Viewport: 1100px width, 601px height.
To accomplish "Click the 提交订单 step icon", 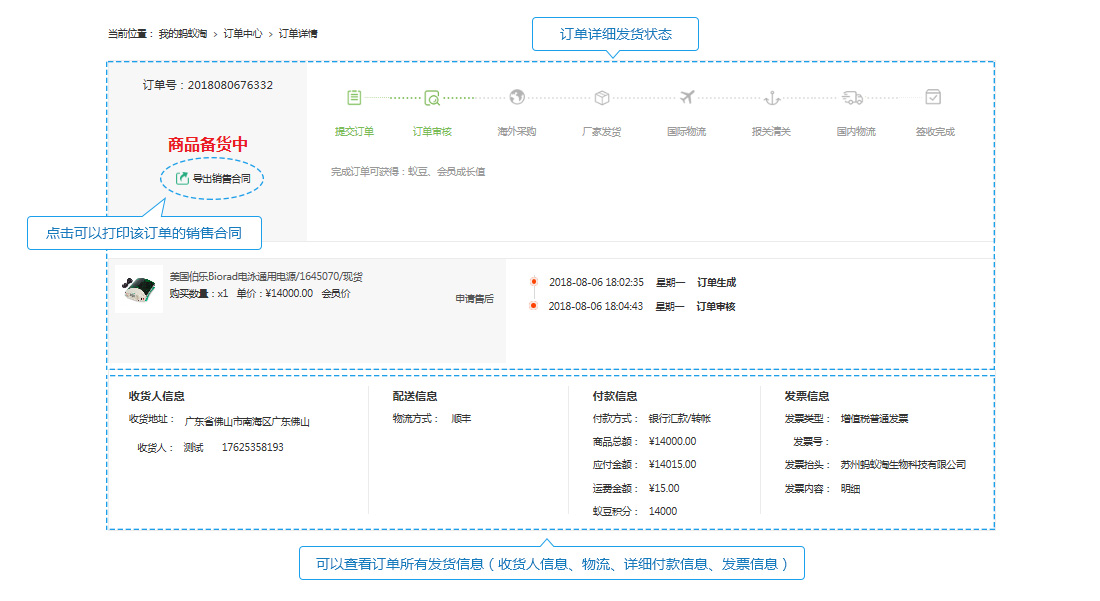I will click(354, 97).
